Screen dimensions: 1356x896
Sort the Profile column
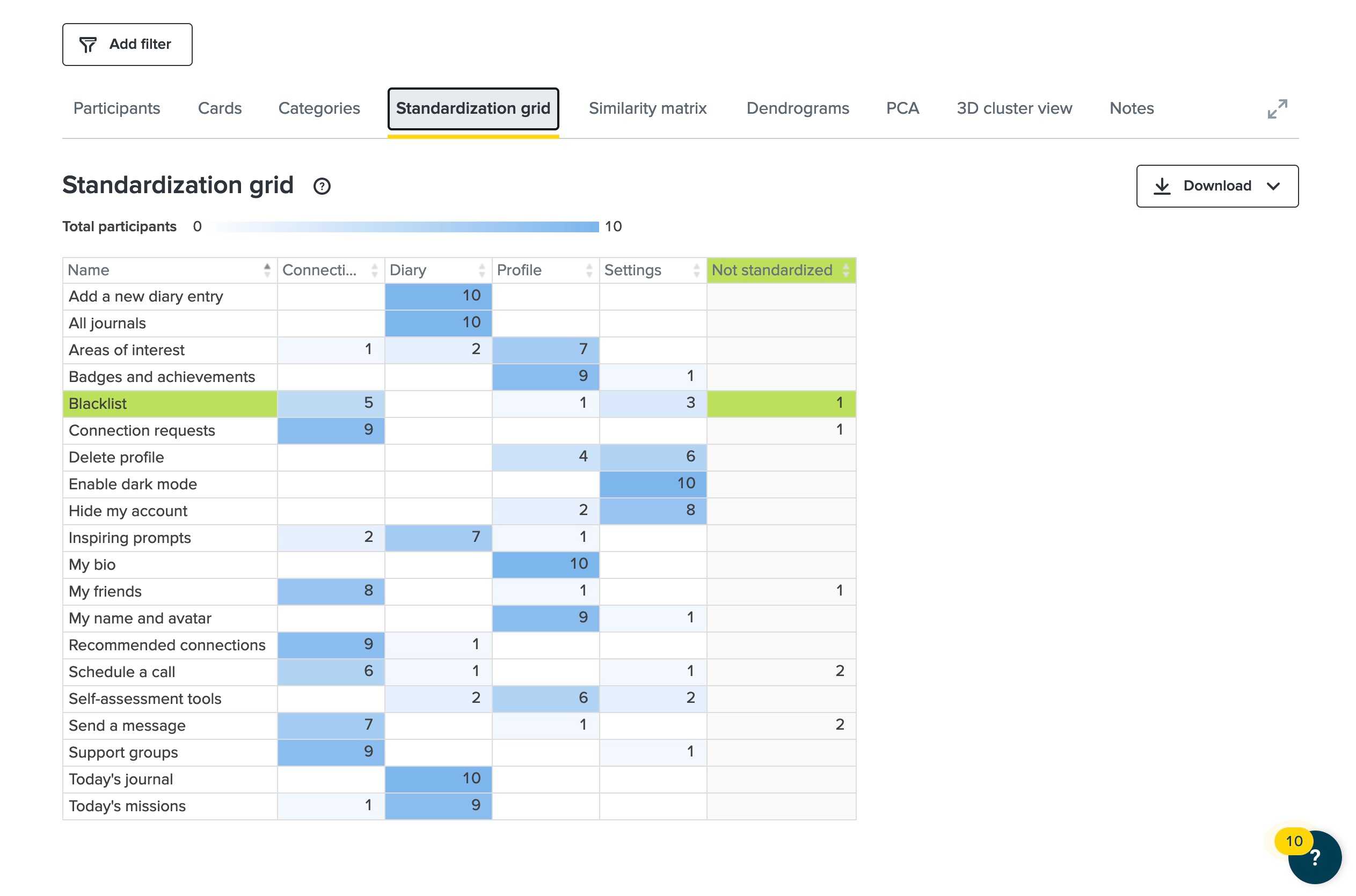point(589,270)
